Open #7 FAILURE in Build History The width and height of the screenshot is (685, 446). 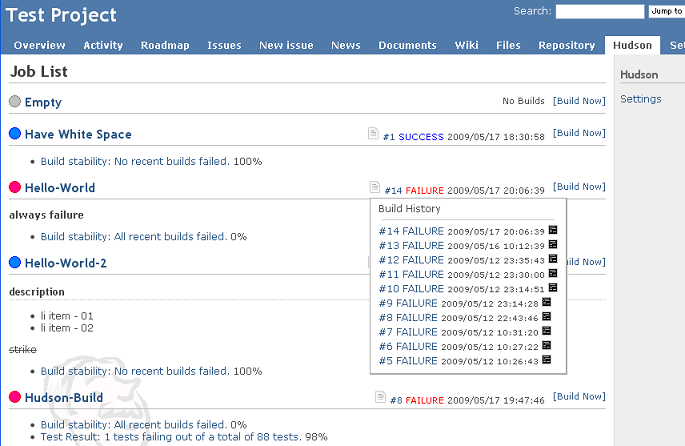[x=408, y=332]
